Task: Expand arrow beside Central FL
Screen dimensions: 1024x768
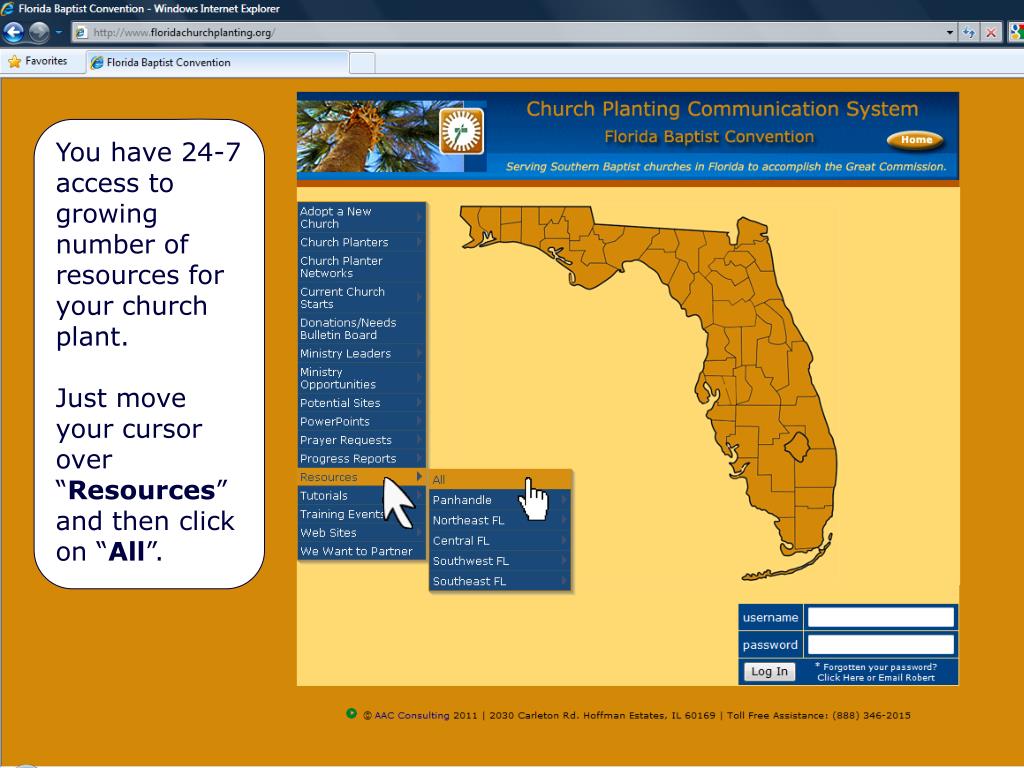Action: click(x=564, y=540)
